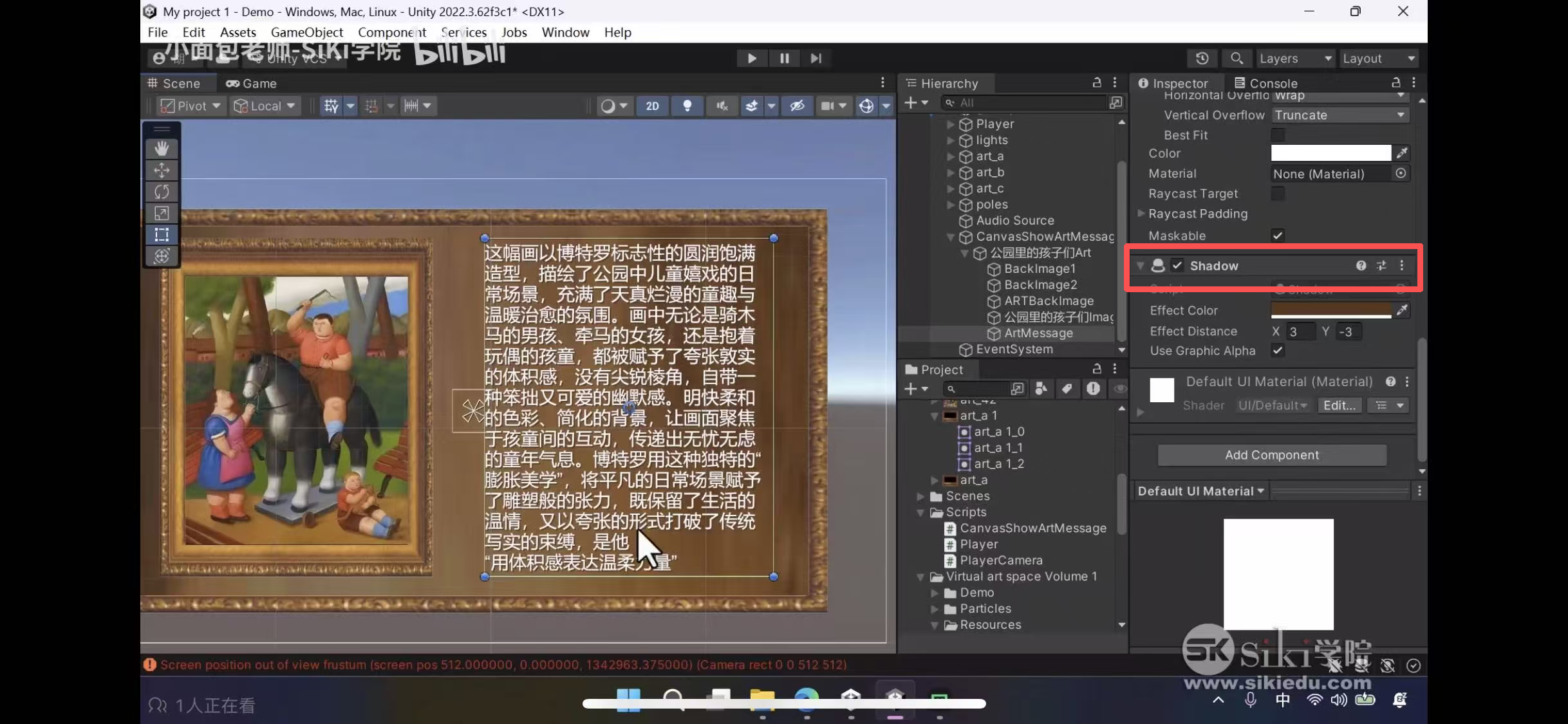The width and height of the screenshot is (1568, 724).
Task: Open Shadow component presets icon
Action: click(x=1381, y=266)
